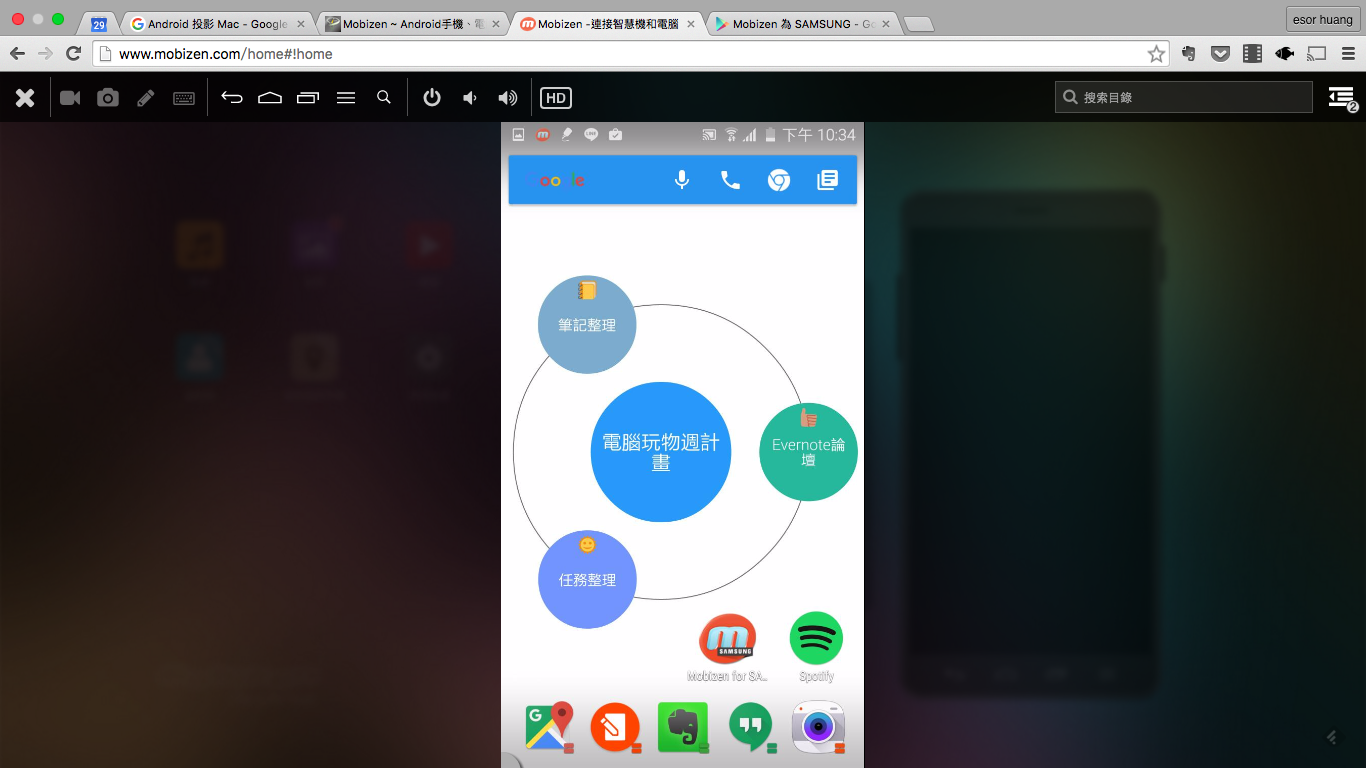Open Spotify from the mirrored home screen
This screenshot has height=768, width=1366.
(816, 640)
